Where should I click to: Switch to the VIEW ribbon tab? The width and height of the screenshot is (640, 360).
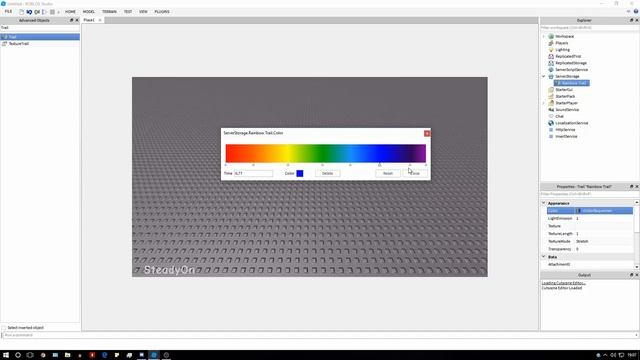(x=143, y=12)
